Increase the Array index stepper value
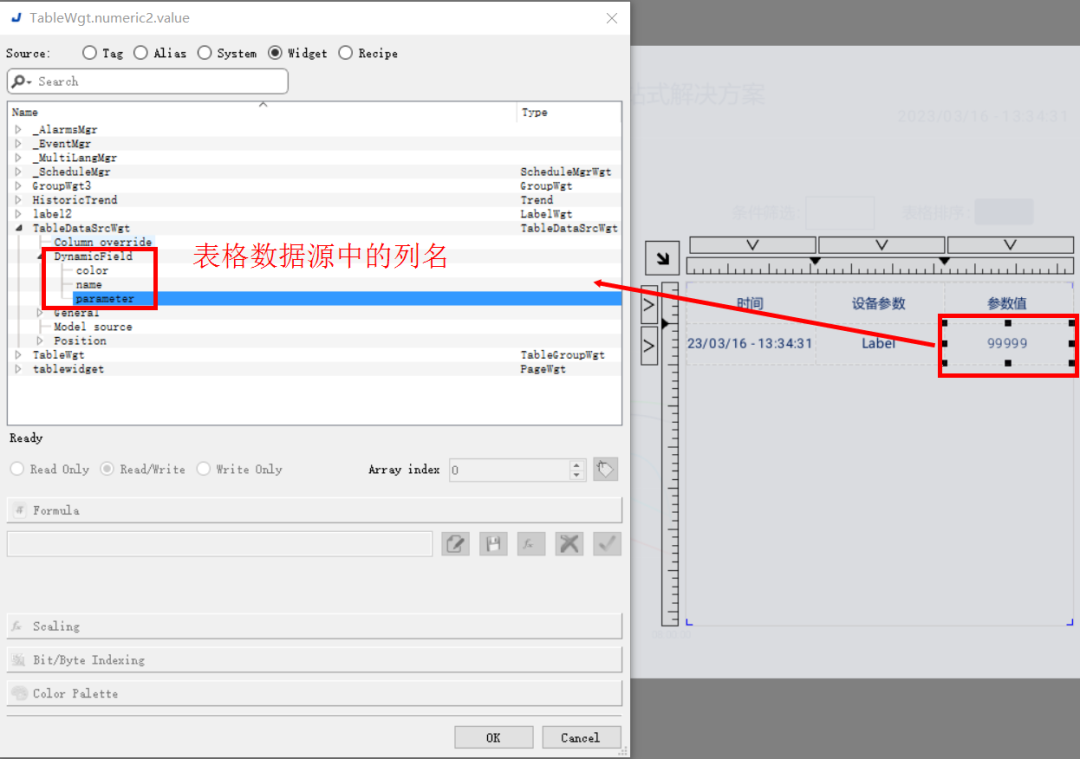Viewport: 1080px width, 759px height. [x=577, y=465]
